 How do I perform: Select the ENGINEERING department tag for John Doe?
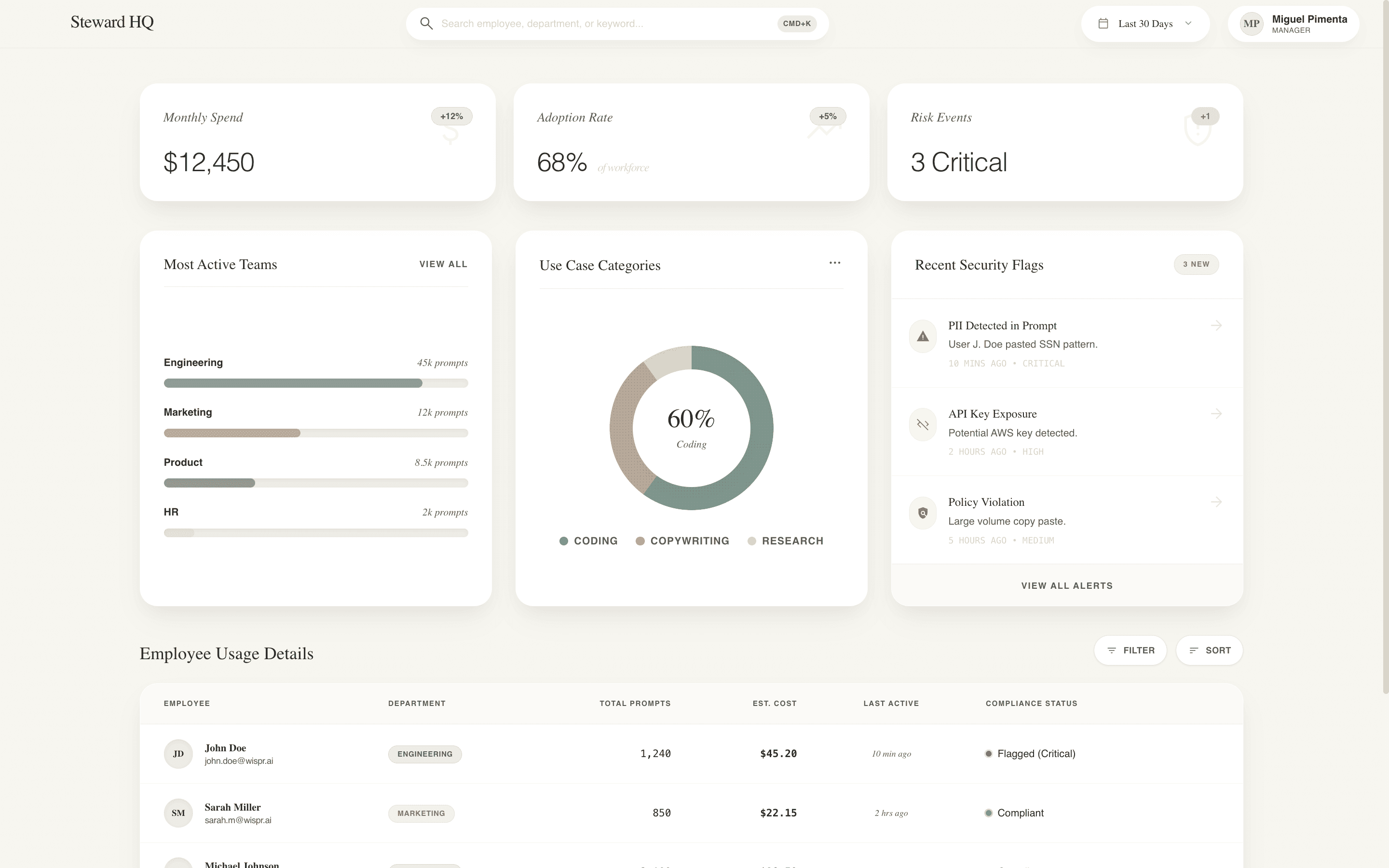pyautogui.click(x=425, y=754)
